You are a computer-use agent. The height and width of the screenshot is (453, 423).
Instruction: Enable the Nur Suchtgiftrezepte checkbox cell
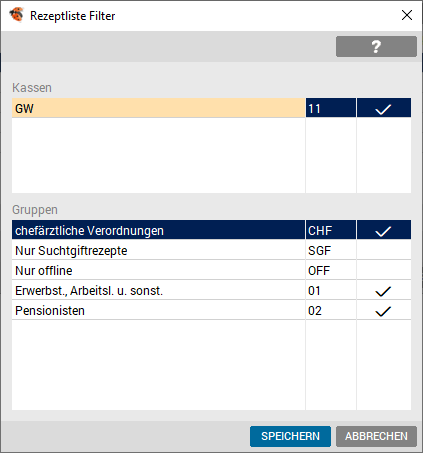[x=383, y=250]
